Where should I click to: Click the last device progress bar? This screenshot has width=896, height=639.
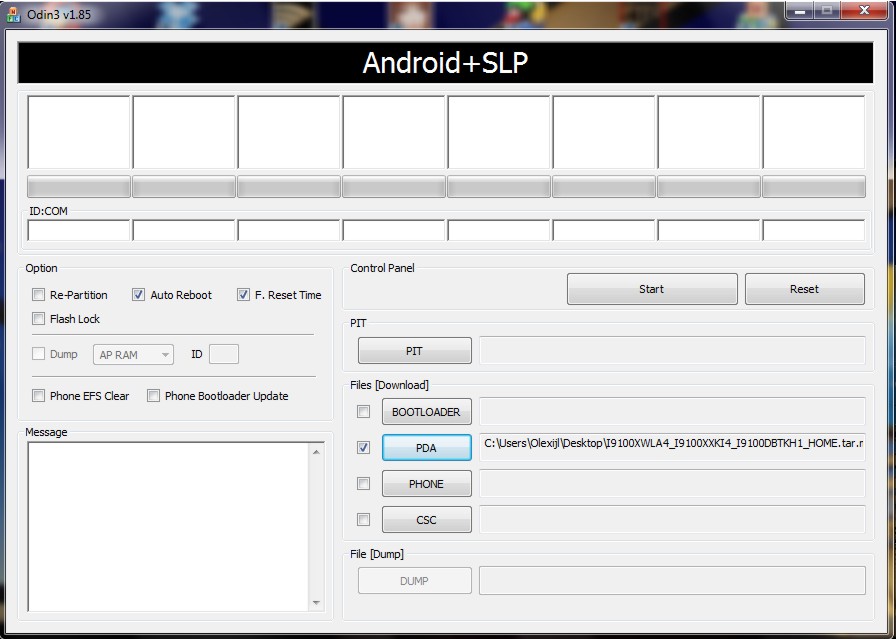point(814,187)
